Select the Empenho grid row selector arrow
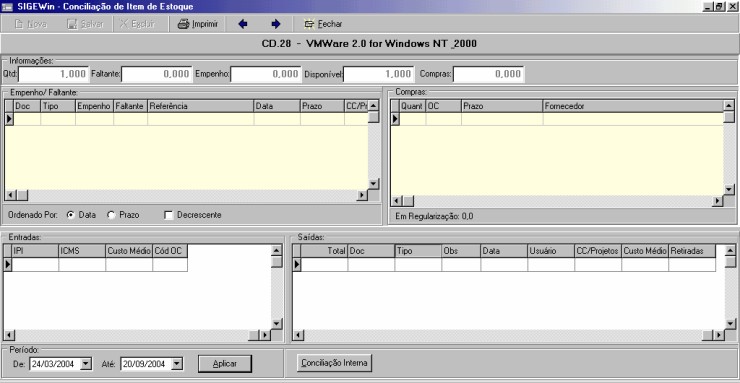The image size is (740, 383). tap(9, 119)
